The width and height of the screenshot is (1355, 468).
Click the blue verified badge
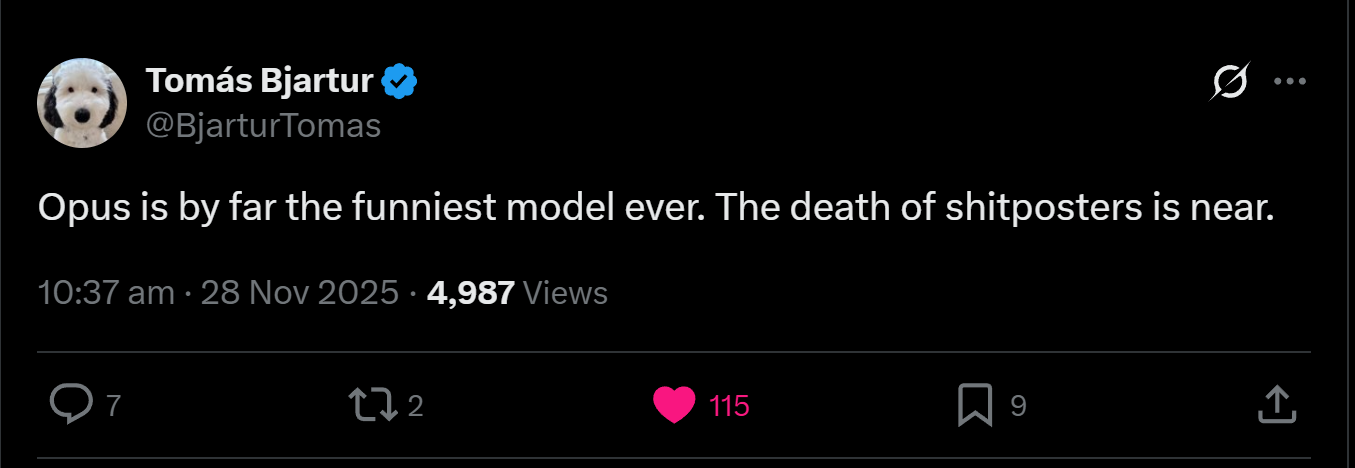tap(401, 81)
